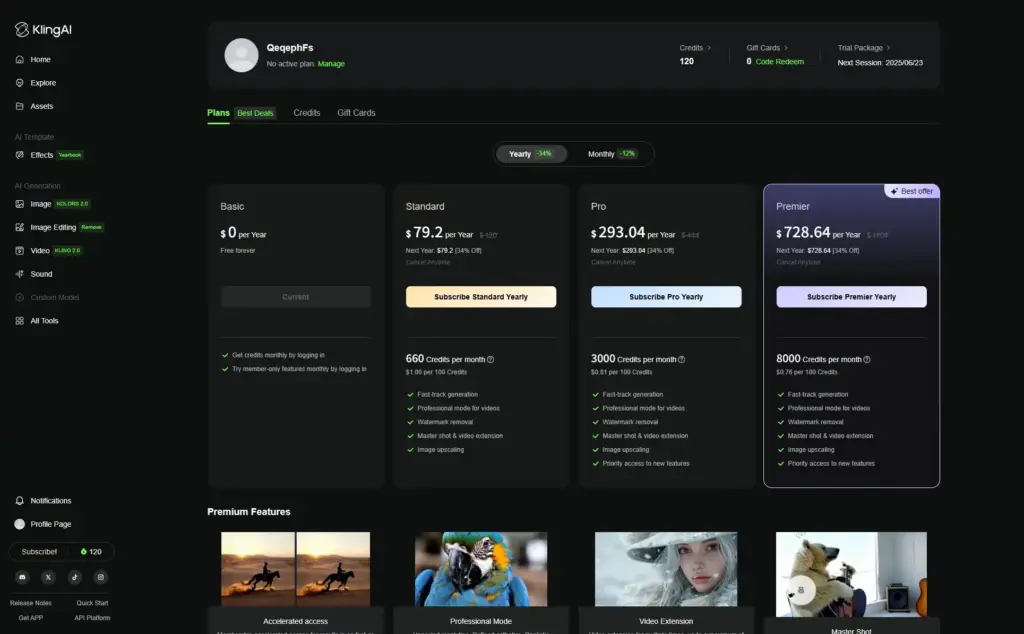Click the info icon beside 3000 Credits
The height and width of the screenshot is (634, 1024).
(x=682, y=360)
